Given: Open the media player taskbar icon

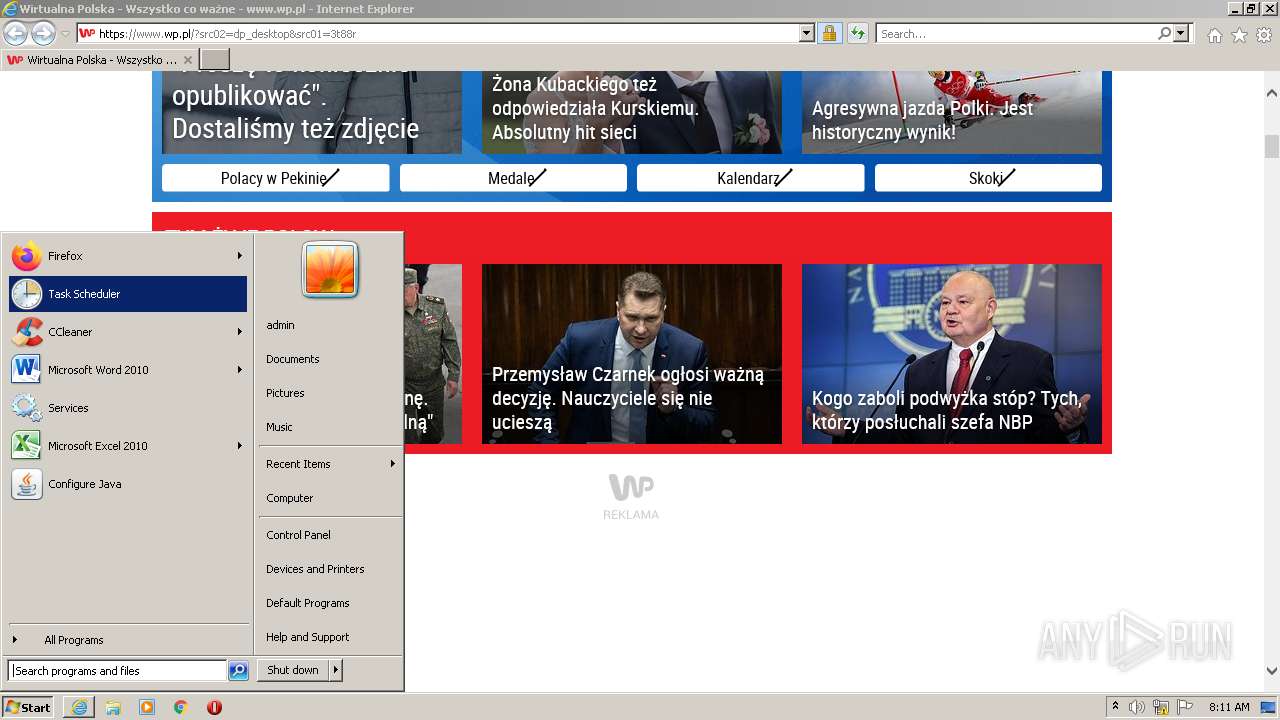Looking at the screenshot, I should coord(147,707).
